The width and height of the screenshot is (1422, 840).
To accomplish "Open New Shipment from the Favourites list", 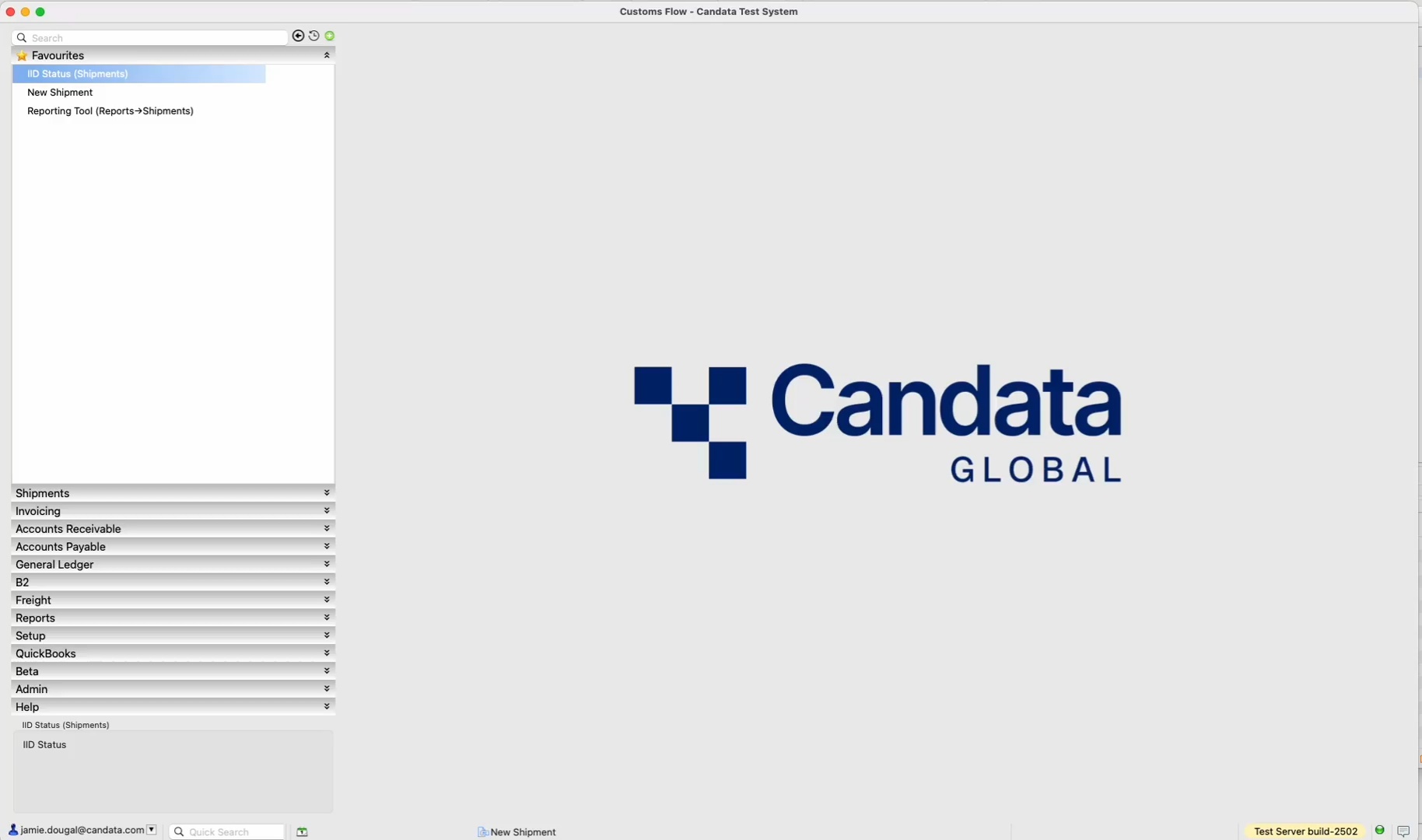I will click(60, 93).
